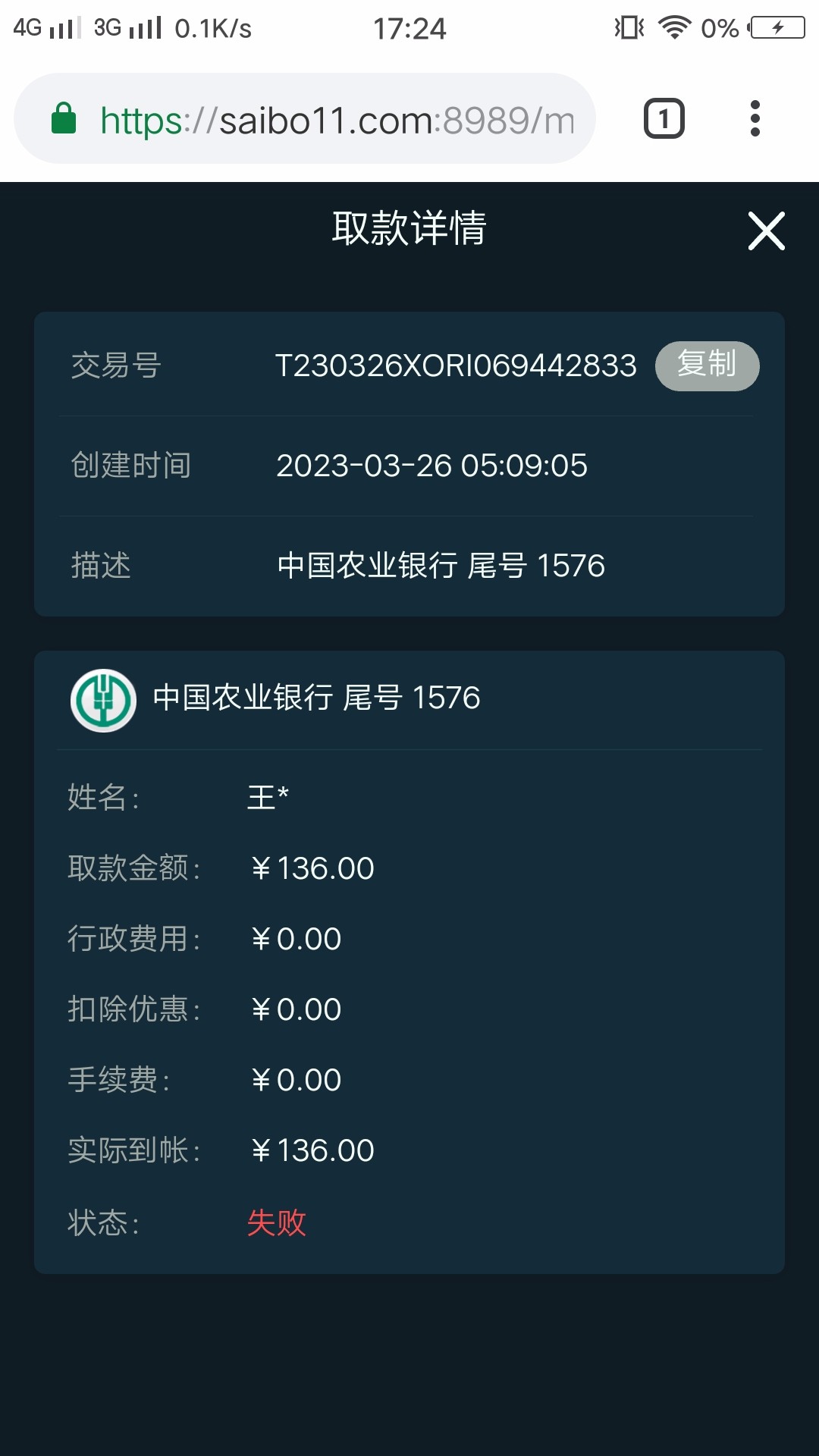Tap the 取款详情 page title
This screenshot has width=819, height=1456.
click(x=409, y=228)
